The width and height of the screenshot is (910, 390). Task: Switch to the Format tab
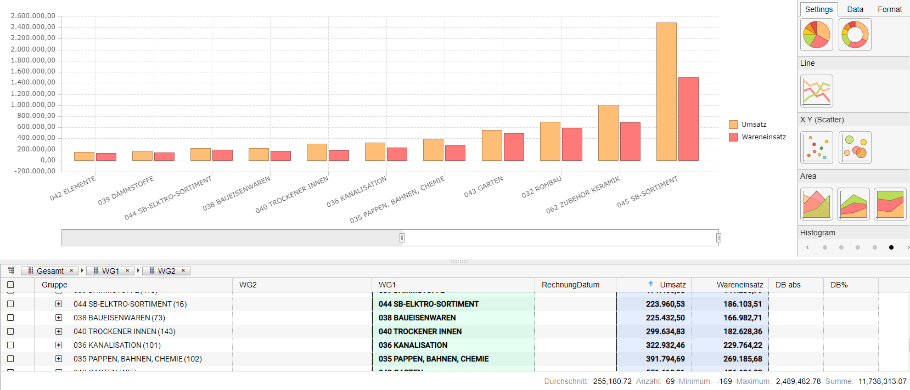[889, 9]
